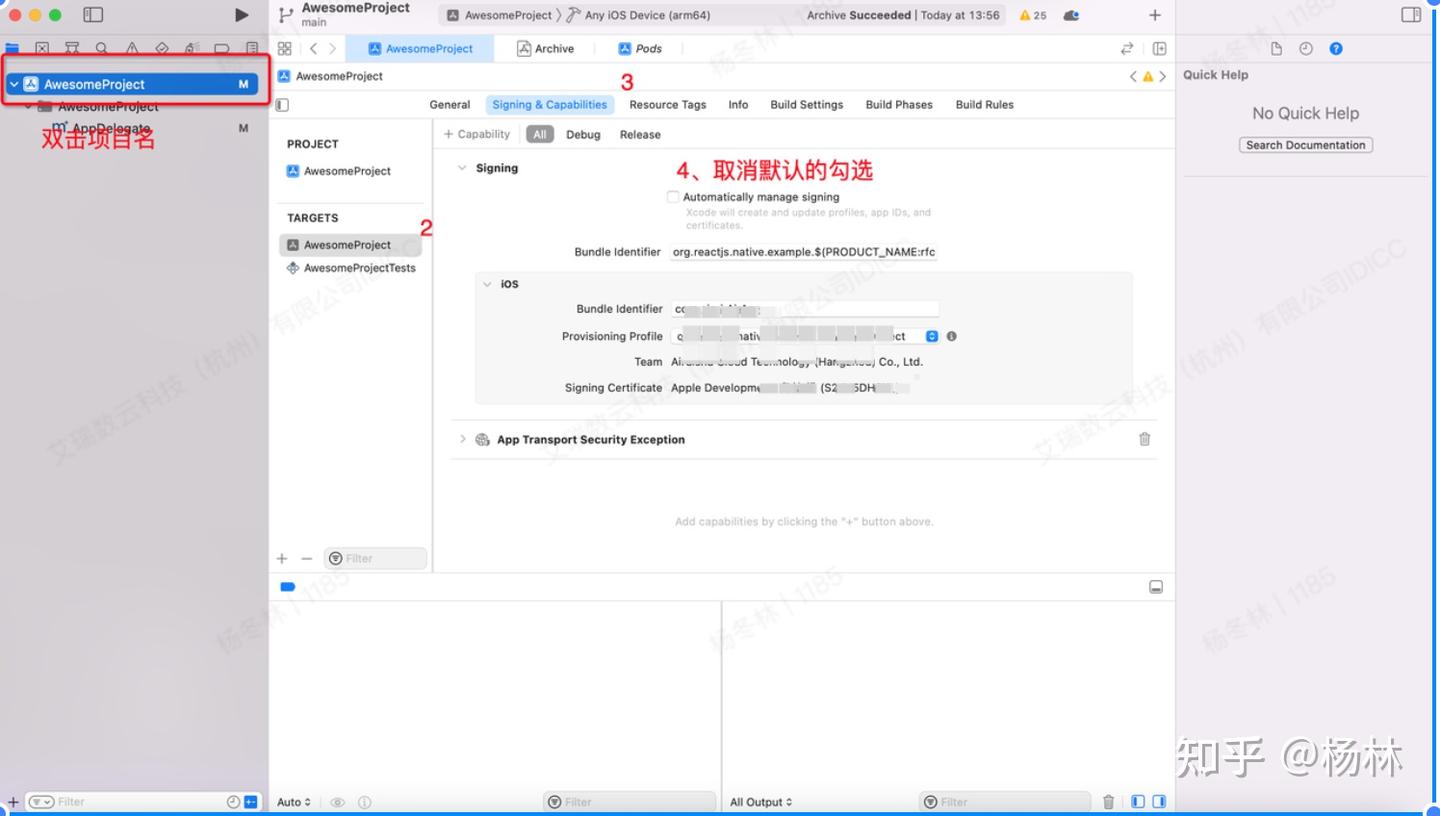Jump to the previous issue
Viewport: 1440px width, 816px height.
(1133, 76)
